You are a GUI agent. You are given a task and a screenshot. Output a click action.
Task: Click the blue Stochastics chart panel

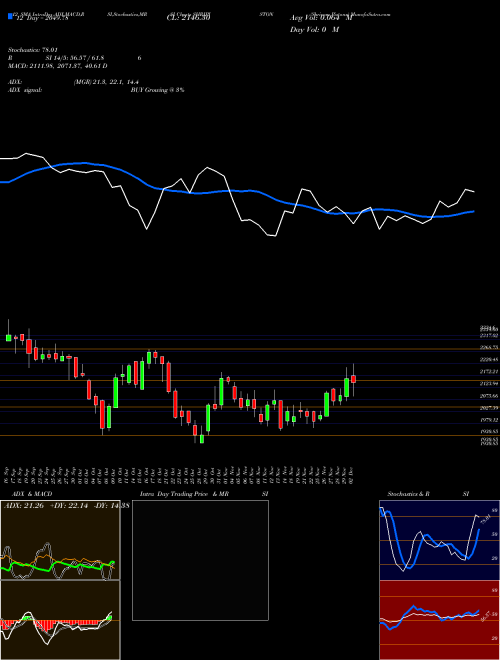[x=439, y=540]
